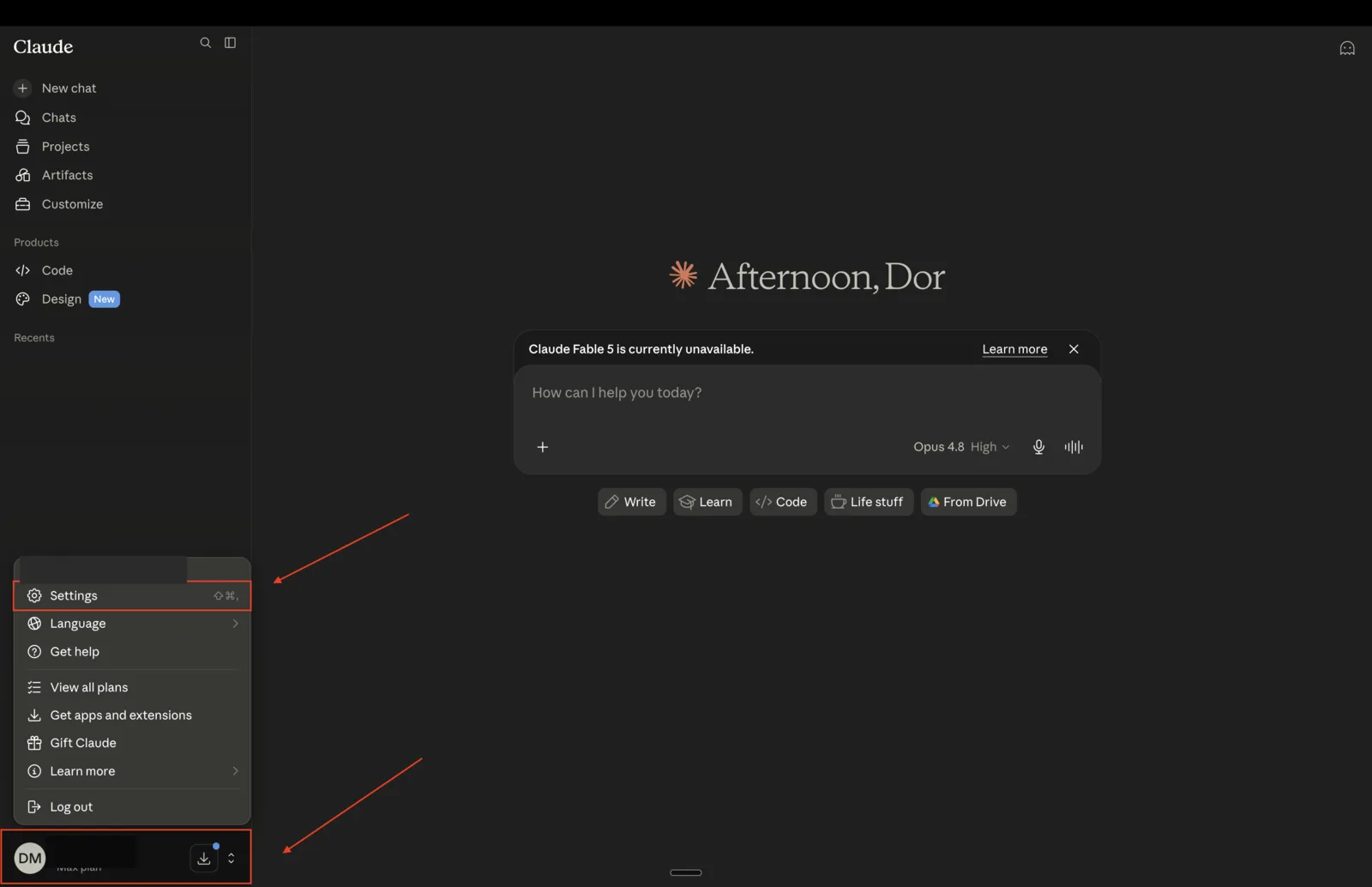Click the New badge next to Design
Viewport: 1372px width, 887px height.
105,299
